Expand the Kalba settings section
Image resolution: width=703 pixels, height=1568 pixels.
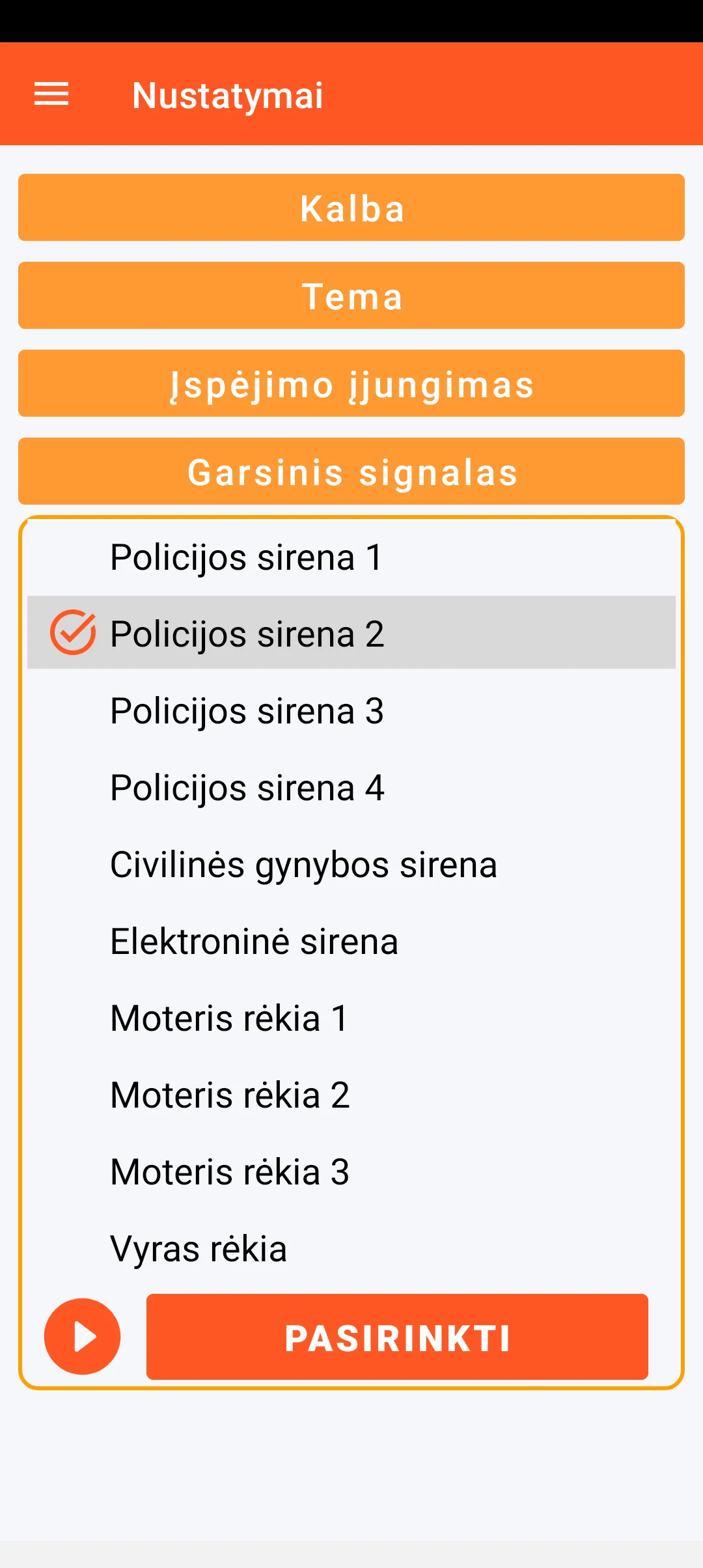(x=351, y=208)
